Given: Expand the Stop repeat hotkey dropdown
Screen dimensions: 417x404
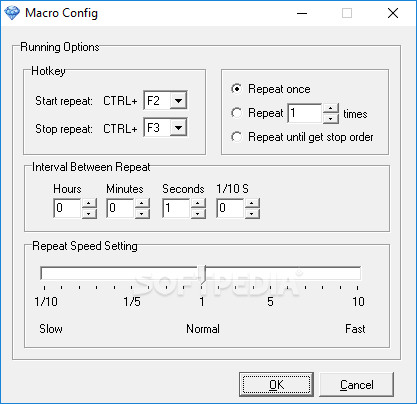Looking at the screenshot, I should [178, 127].
